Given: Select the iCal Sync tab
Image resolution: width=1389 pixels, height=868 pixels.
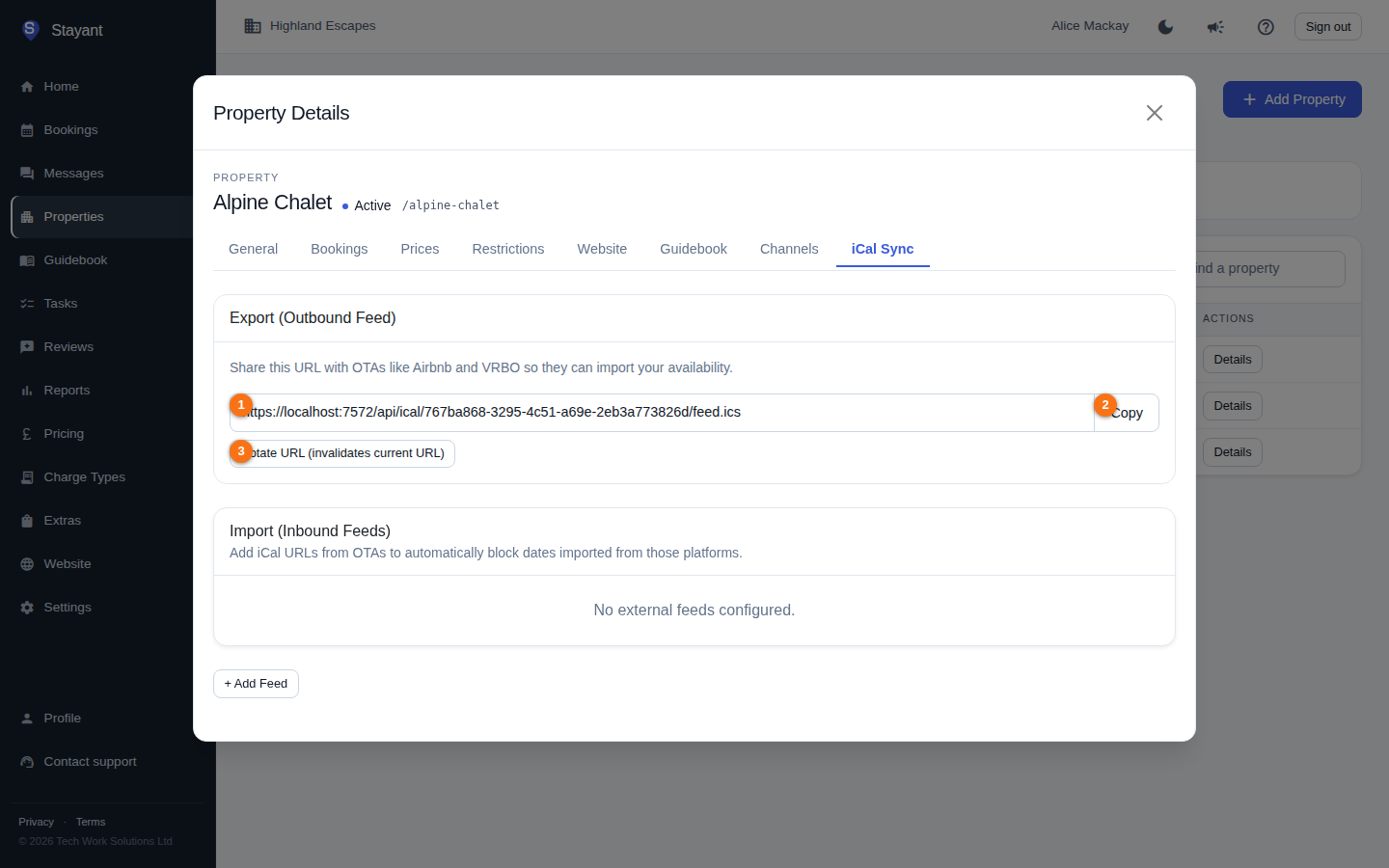Looking at the screenshot, I should 883,249.
